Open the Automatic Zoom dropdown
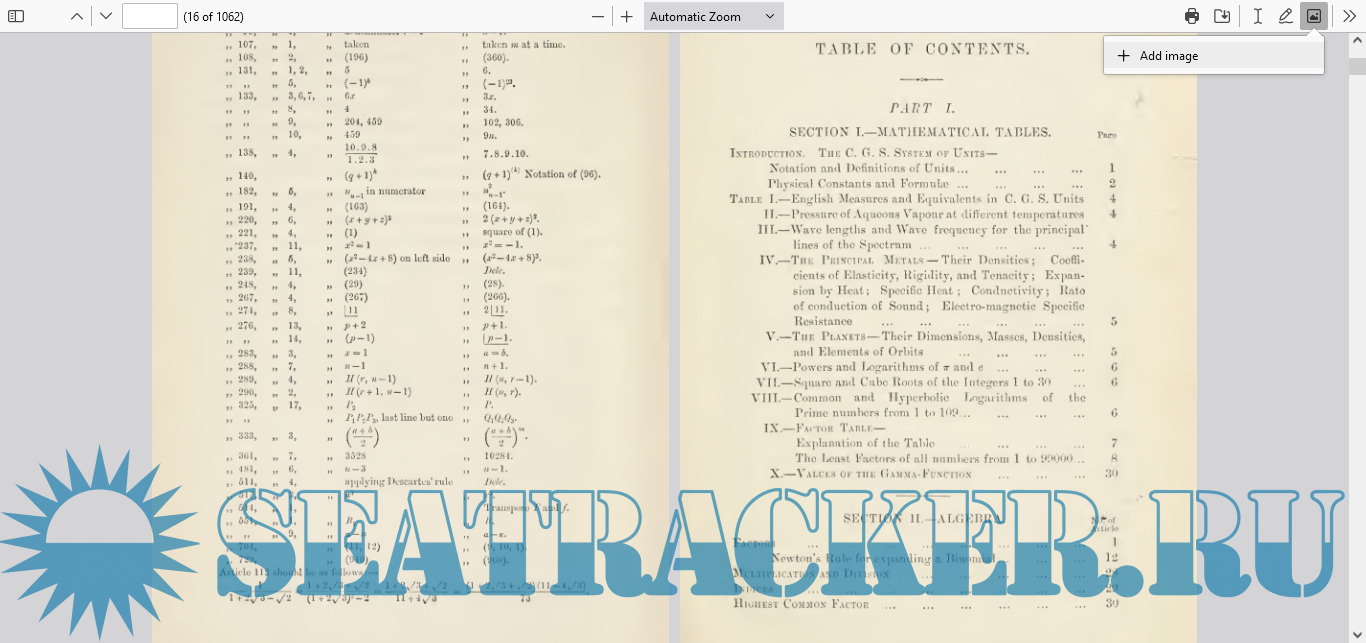 (713, 16)
